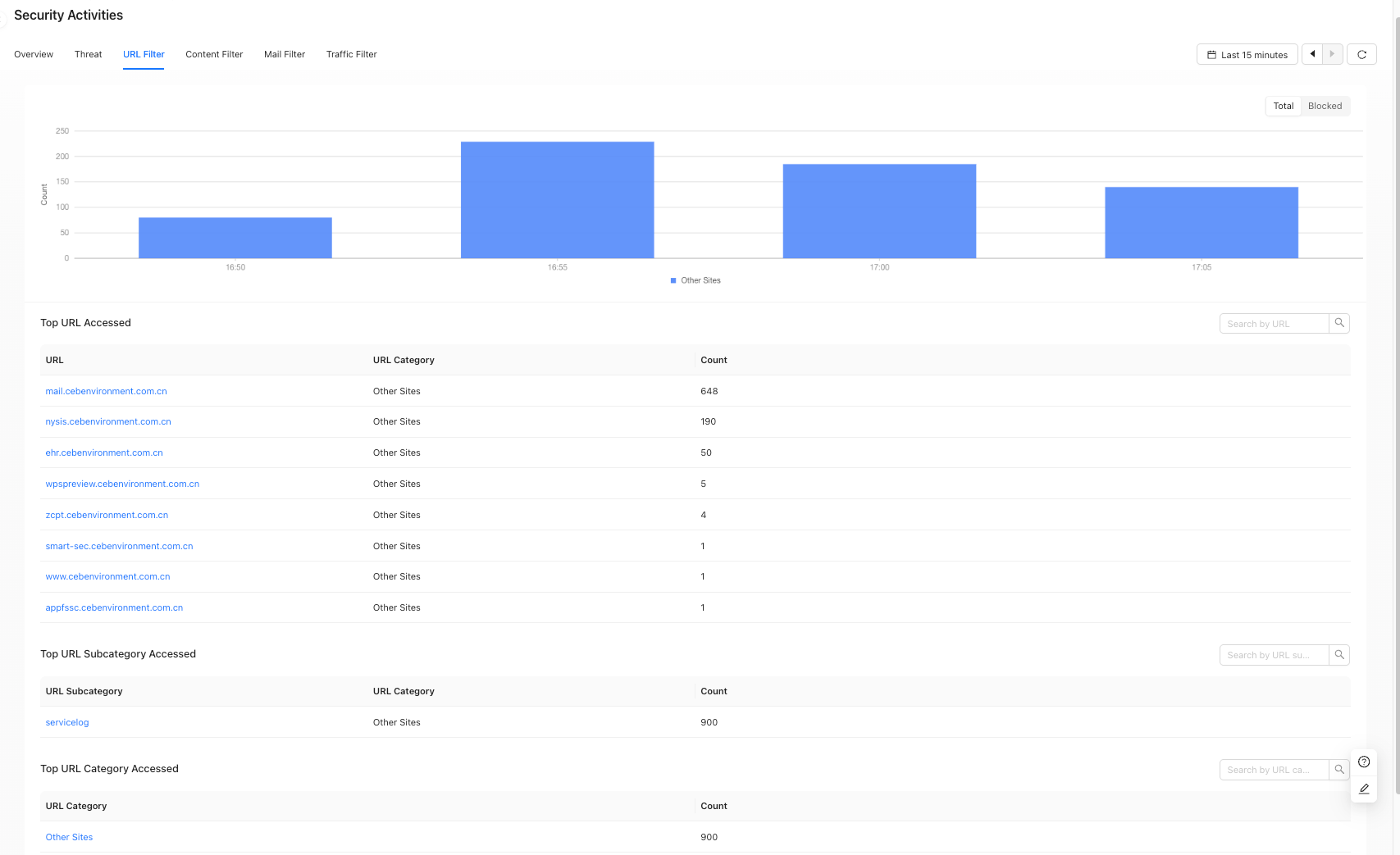Click the 16:55 chart bar

[558, 200]
